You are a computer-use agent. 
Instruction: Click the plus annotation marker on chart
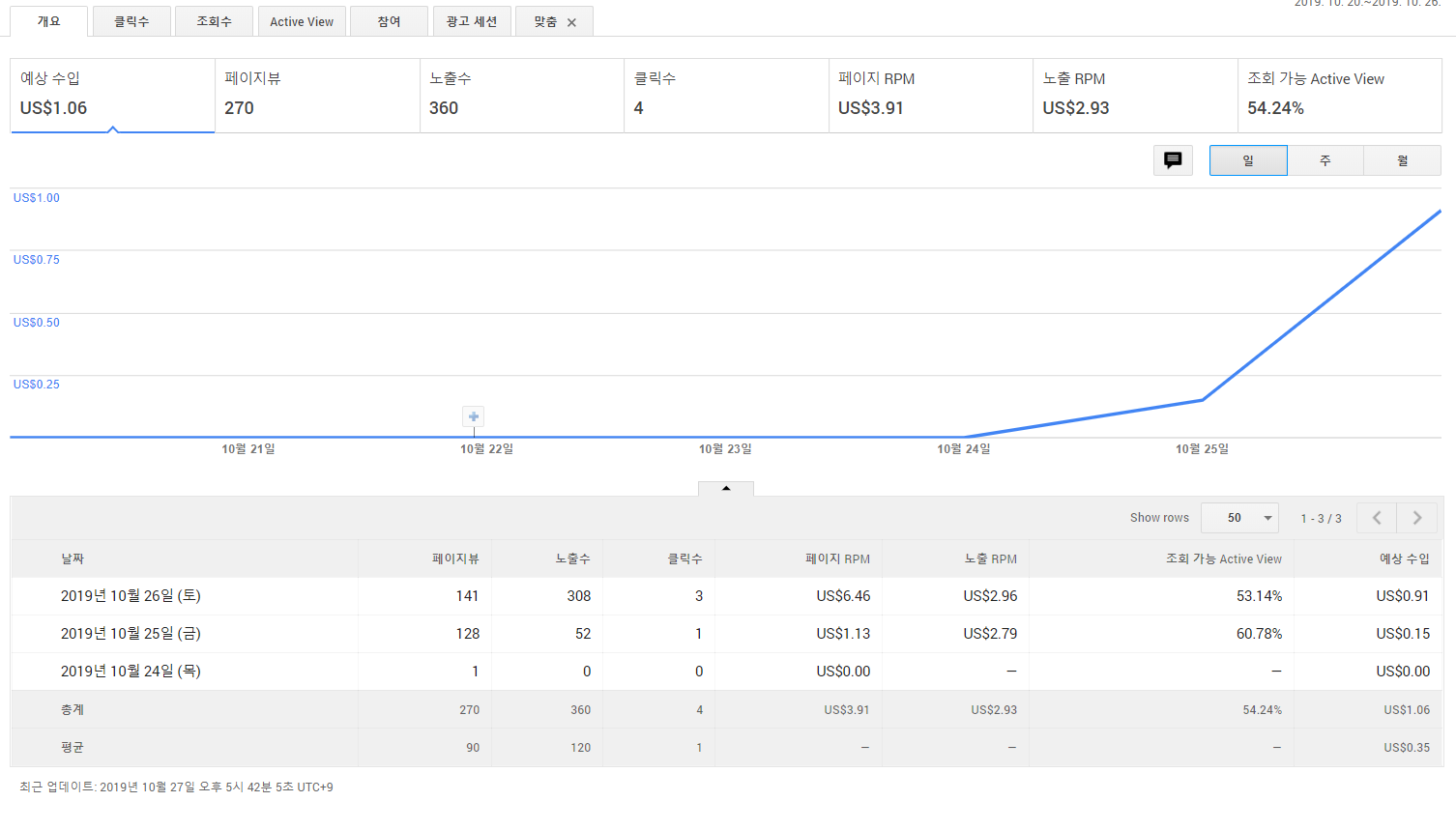[x=474, y=416]
